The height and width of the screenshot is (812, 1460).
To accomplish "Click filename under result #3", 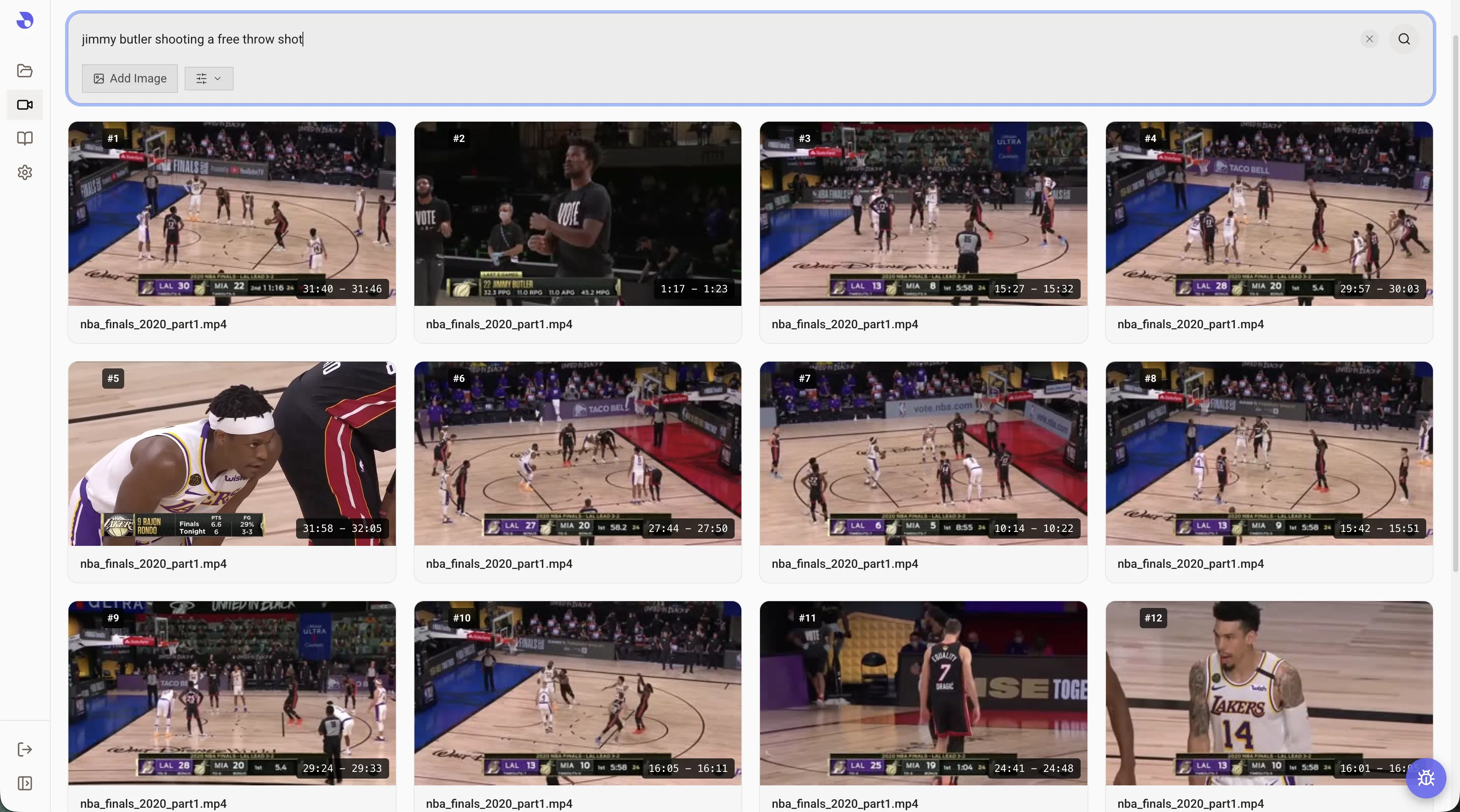I will pyautogui.click(x=844, y=324).
